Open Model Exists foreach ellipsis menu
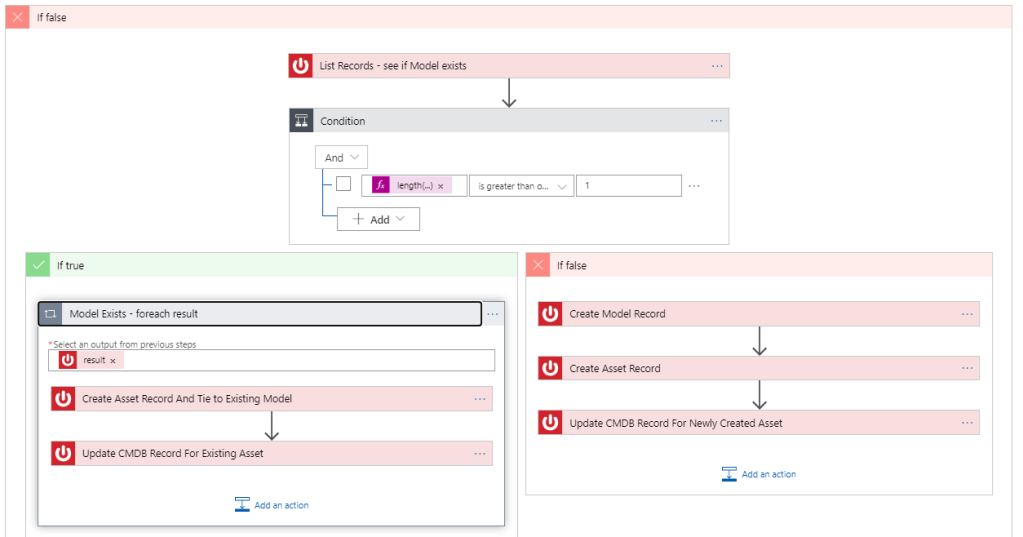 (492, 314)
